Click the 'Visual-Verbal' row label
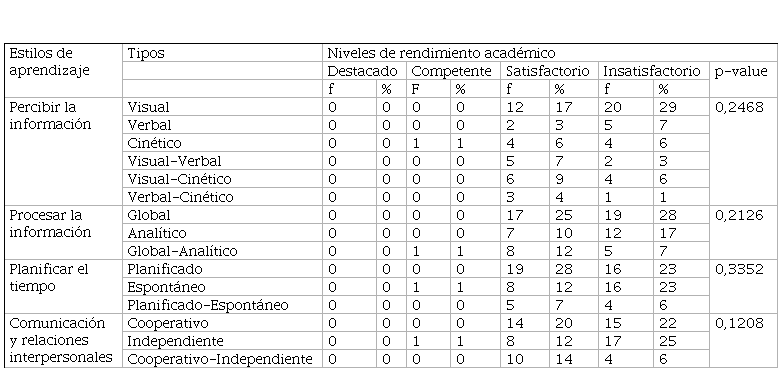 pos(222,161)
